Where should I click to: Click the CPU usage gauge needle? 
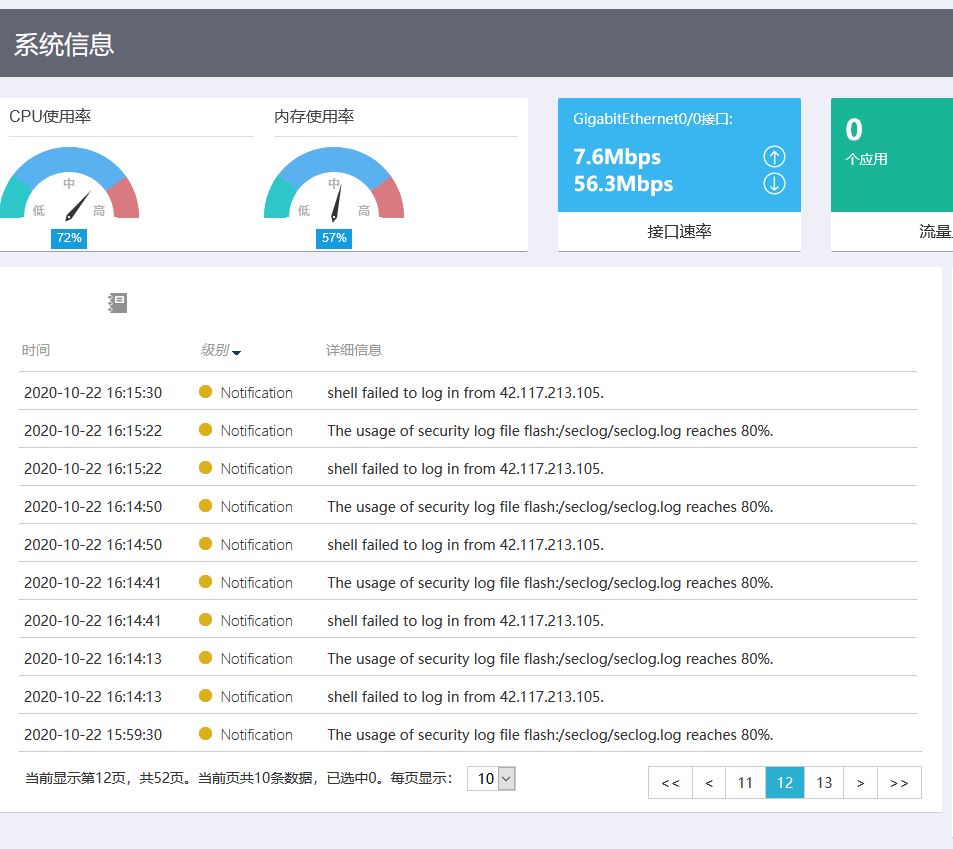click(x=77, y=207)
